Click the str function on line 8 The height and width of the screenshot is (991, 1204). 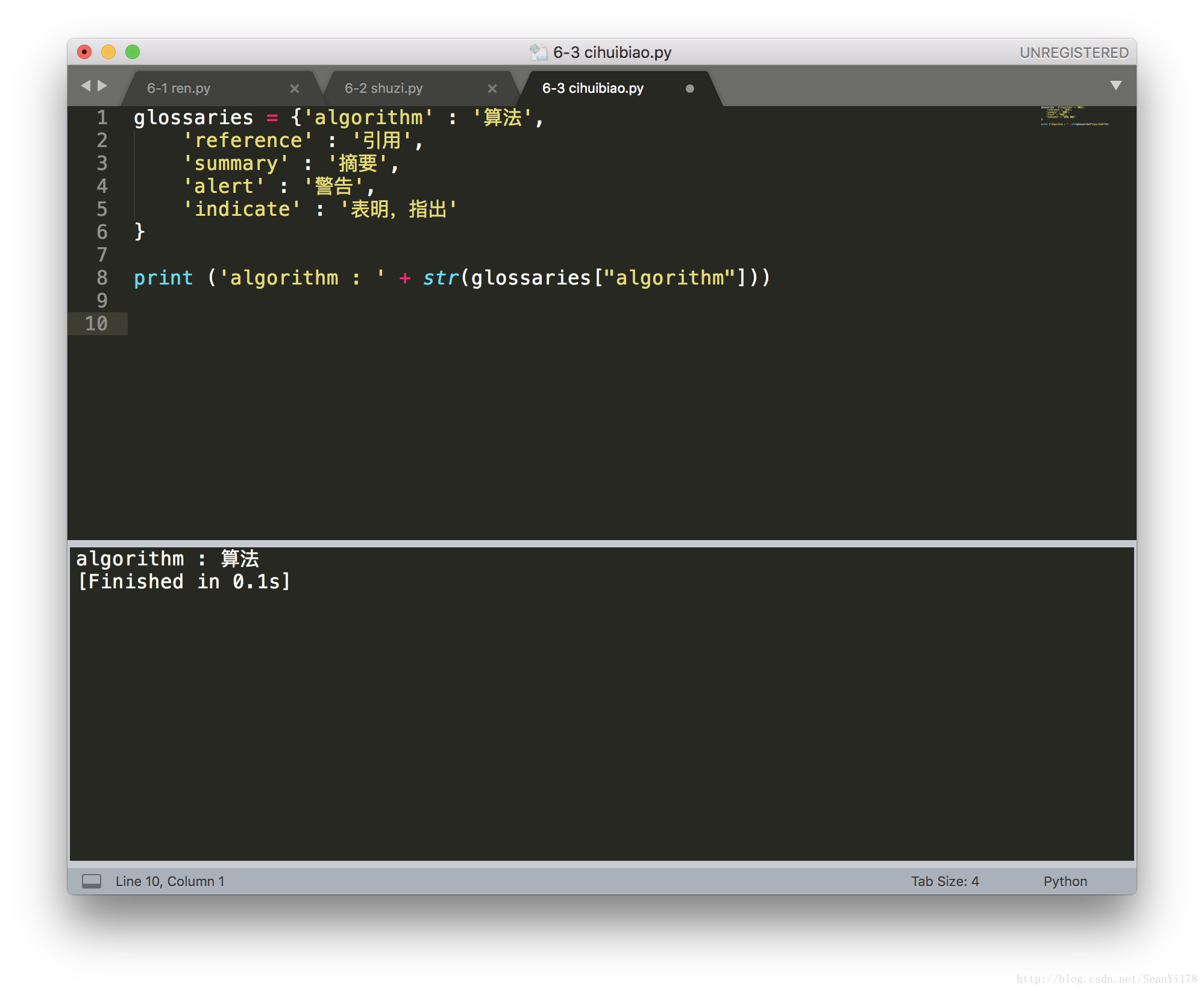pyautogui.click(x=441, y=278)
